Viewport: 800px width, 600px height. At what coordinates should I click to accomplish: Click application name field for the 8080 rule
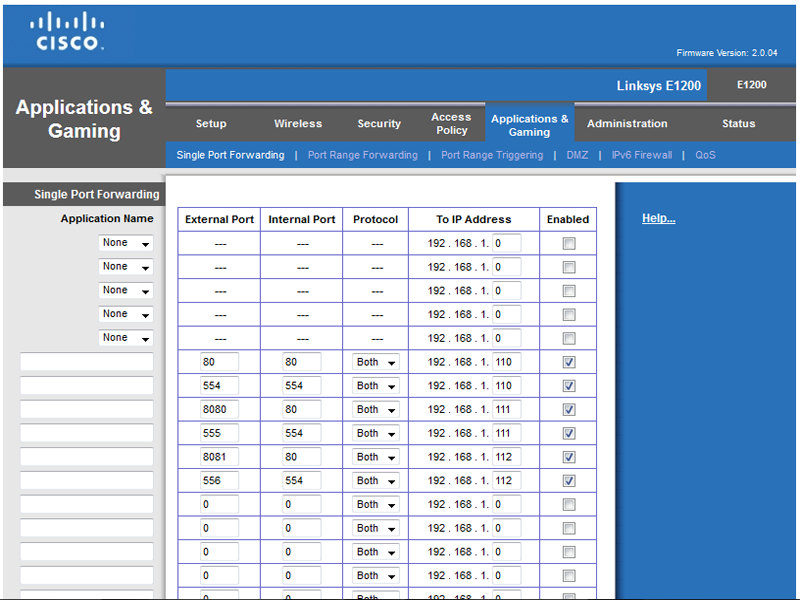pyautogui.click(x=87, y=410)
